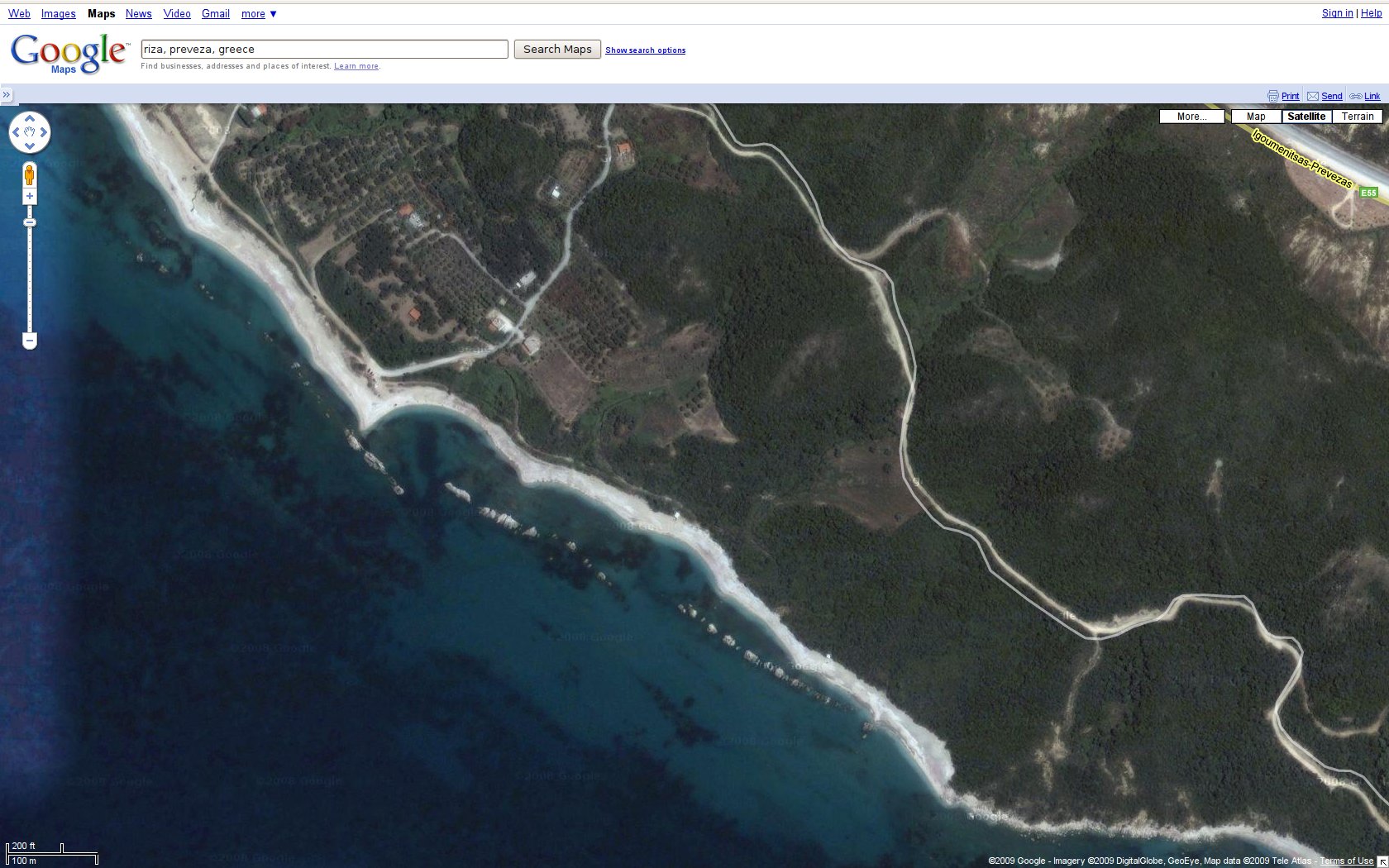The height and width of the screenshot is (868, 1389).
Task: Open the More... layers dropdown
Action: coord(1191,117)
